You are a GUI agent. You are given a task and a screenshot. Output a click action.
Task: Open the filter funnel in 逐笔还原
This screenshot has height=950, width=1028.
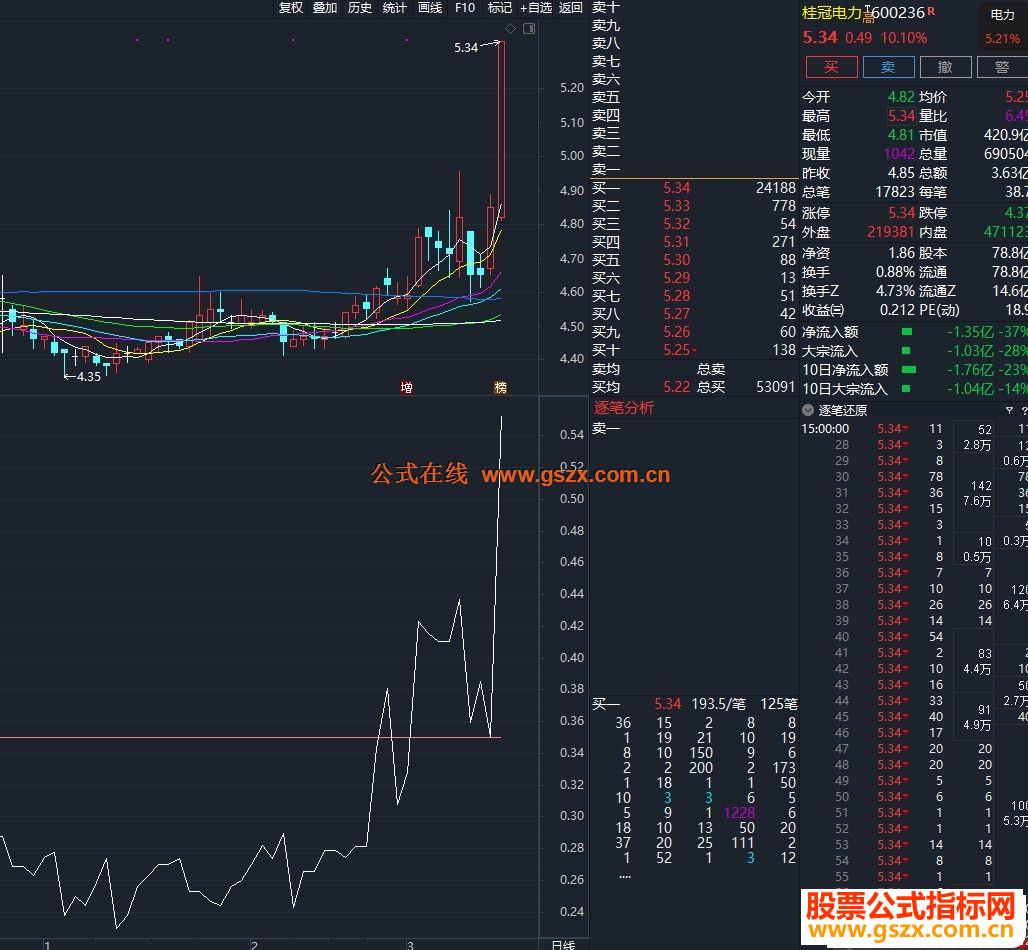(1009, 410)
